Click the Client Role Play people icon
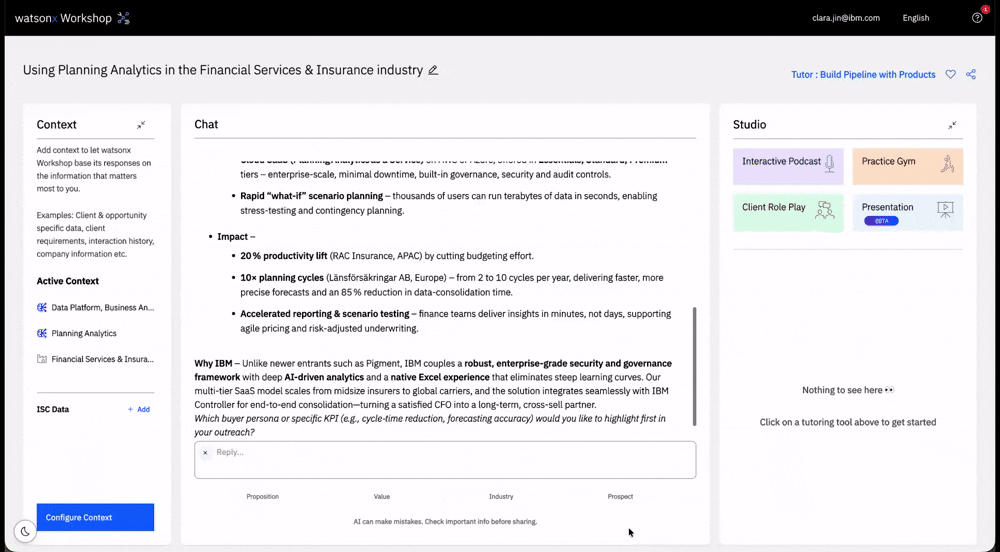Viewport: 1000px width, 552px height. tap(825, 210)
